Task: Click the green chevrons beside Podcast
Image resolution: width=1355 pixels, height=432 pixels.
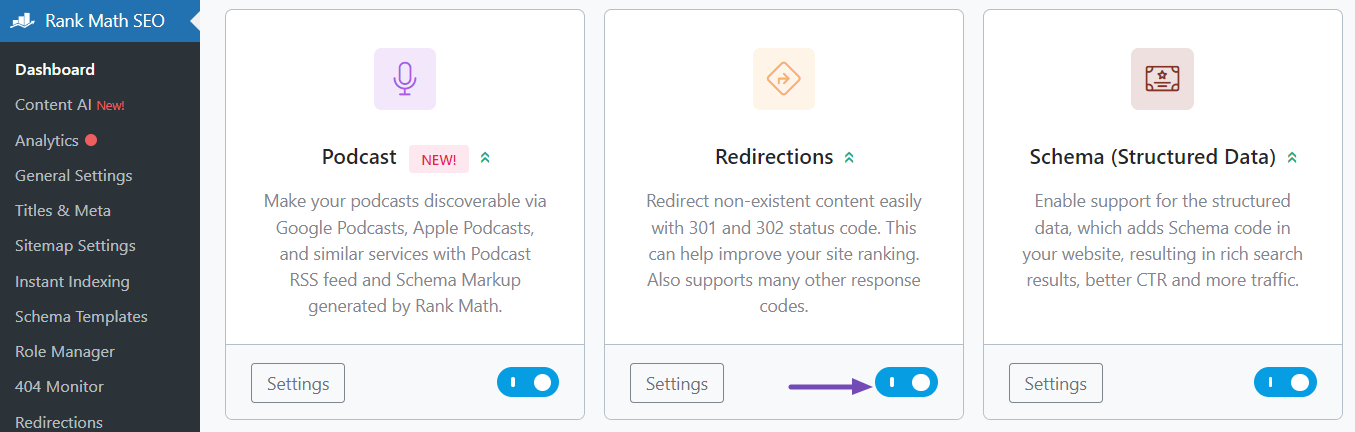Action: pyautogui.click(x=485, y=158)
